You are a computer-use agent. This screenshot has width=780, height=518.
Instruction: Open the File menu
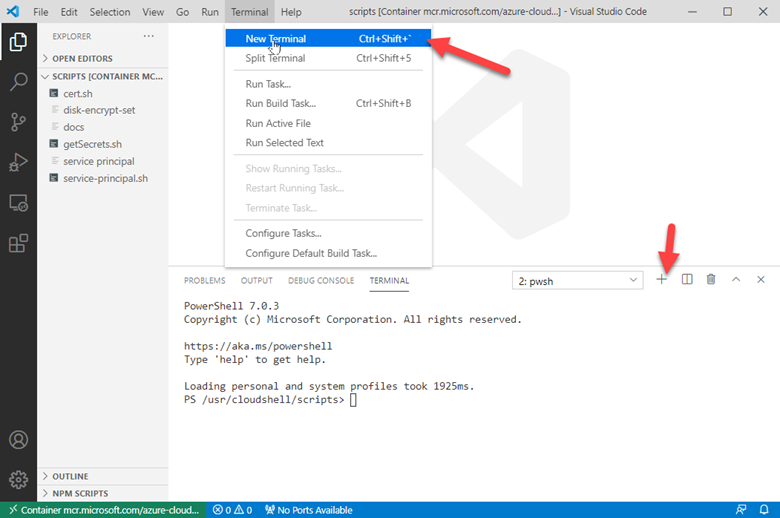(41, 12)
